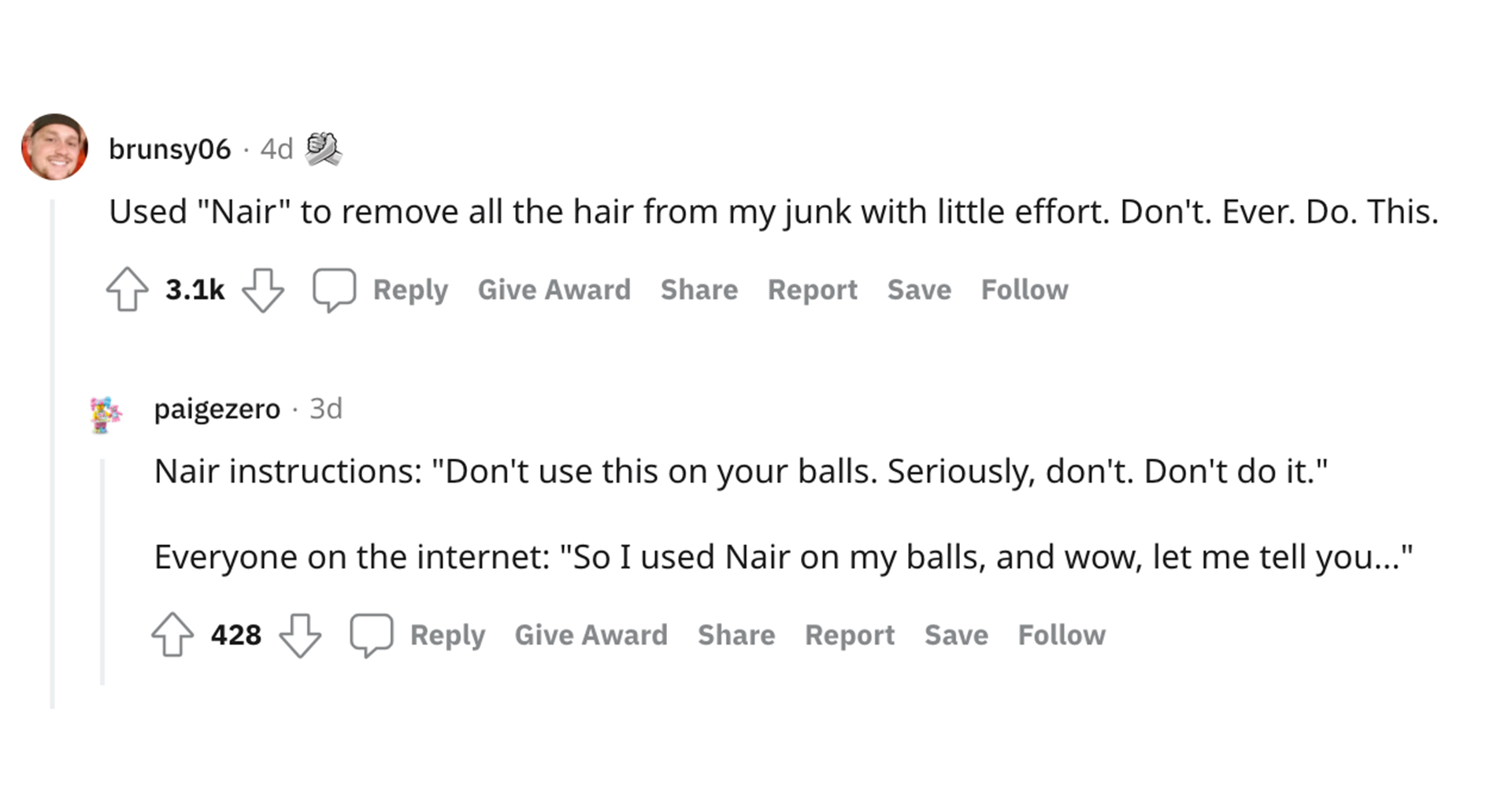Share brunsy06's comment
Viewport: 1512px width, 794px height.
(x=699, y=290)
